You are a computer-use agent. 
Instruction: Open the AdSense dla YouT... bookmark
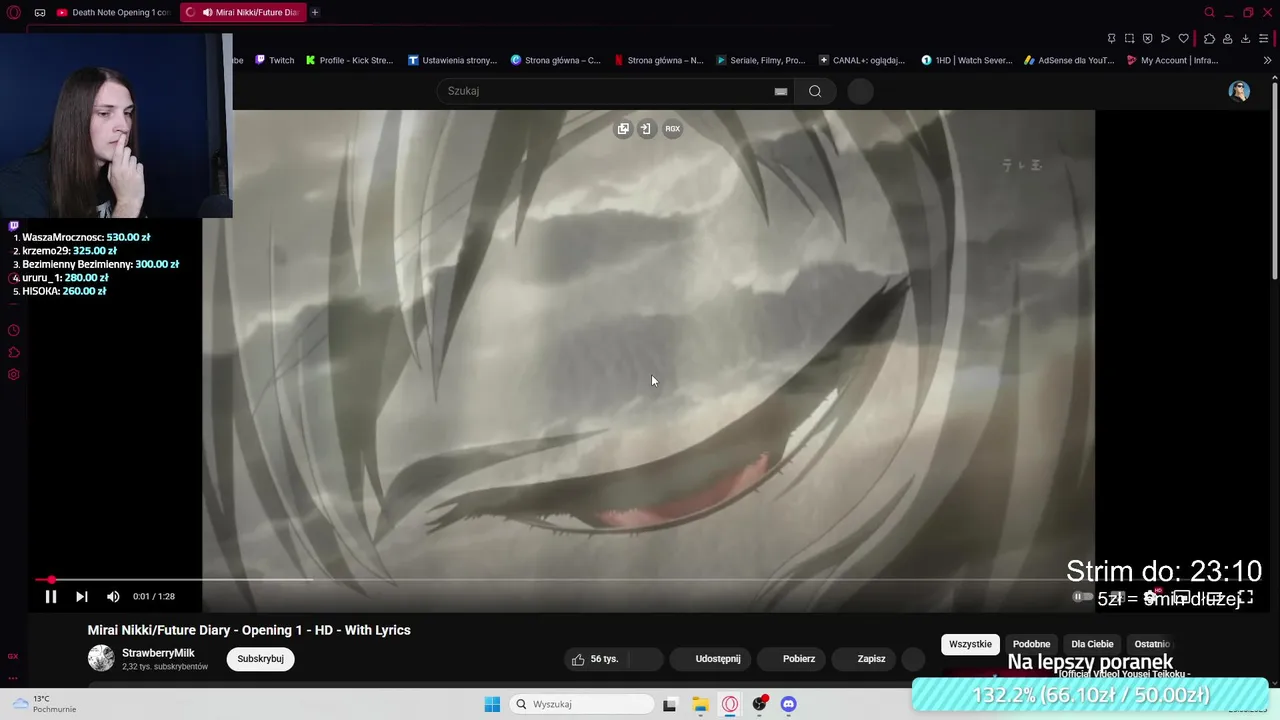[1069, 60]
